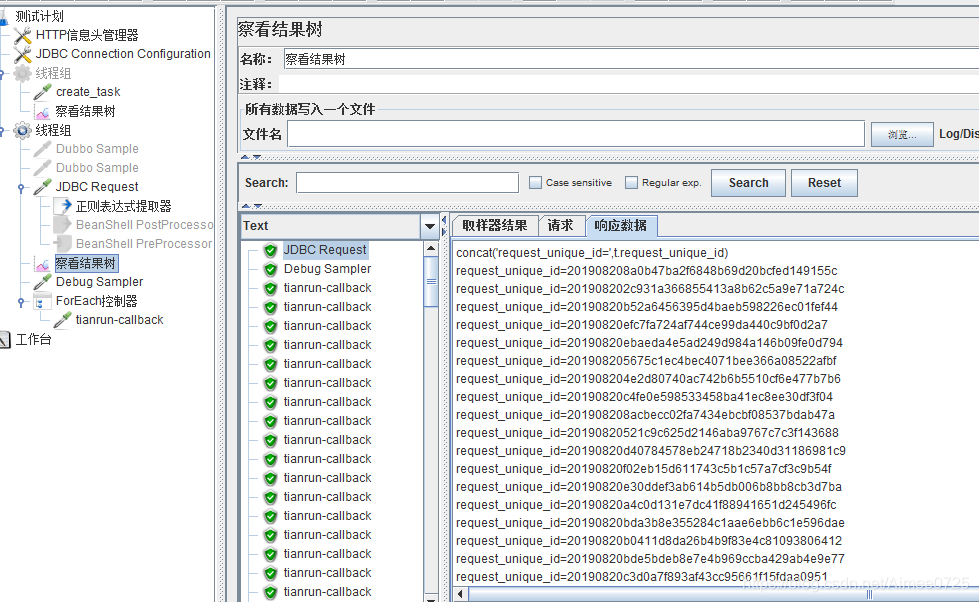Select 测试计划 root node
This screenshot has width=979, height=602.
click(x=39, y=17)
